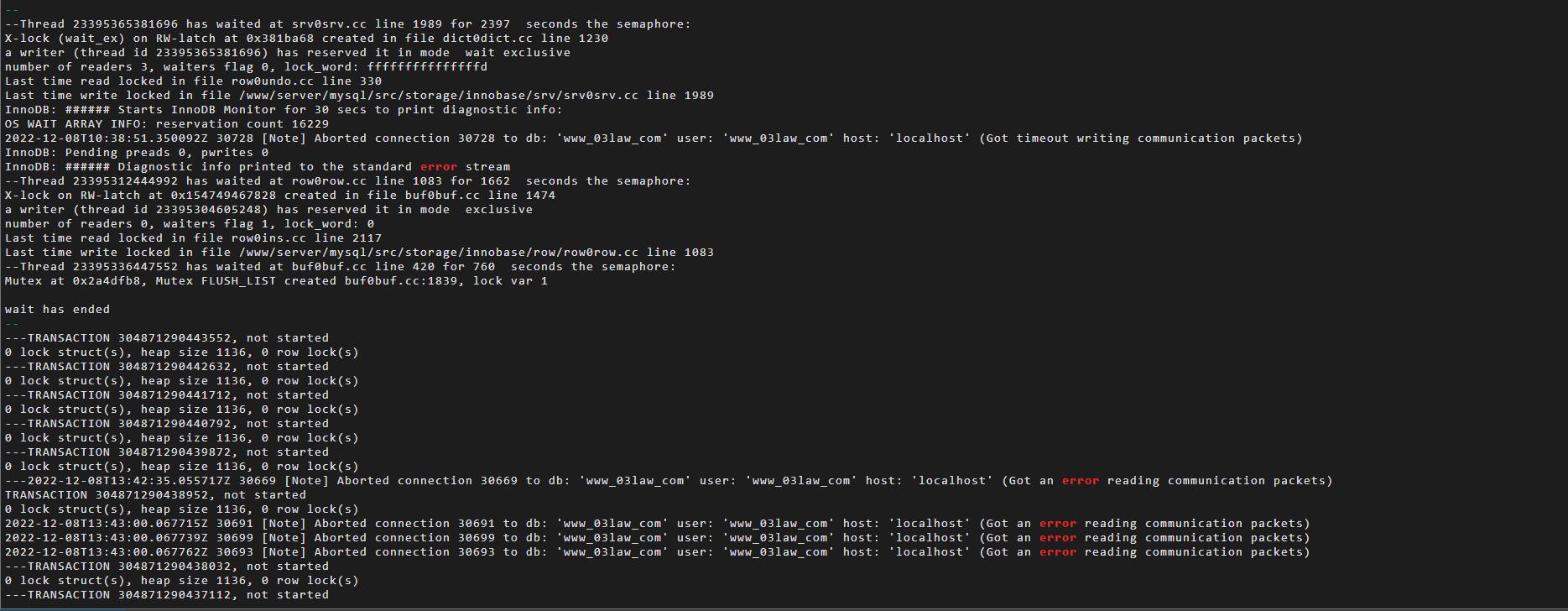The height and width of the screenshot is (611, 1568).
Task: Click the srv0srv.cc line 1989 thread wait line
Action: pyautogui.click(x=348, y=24)
